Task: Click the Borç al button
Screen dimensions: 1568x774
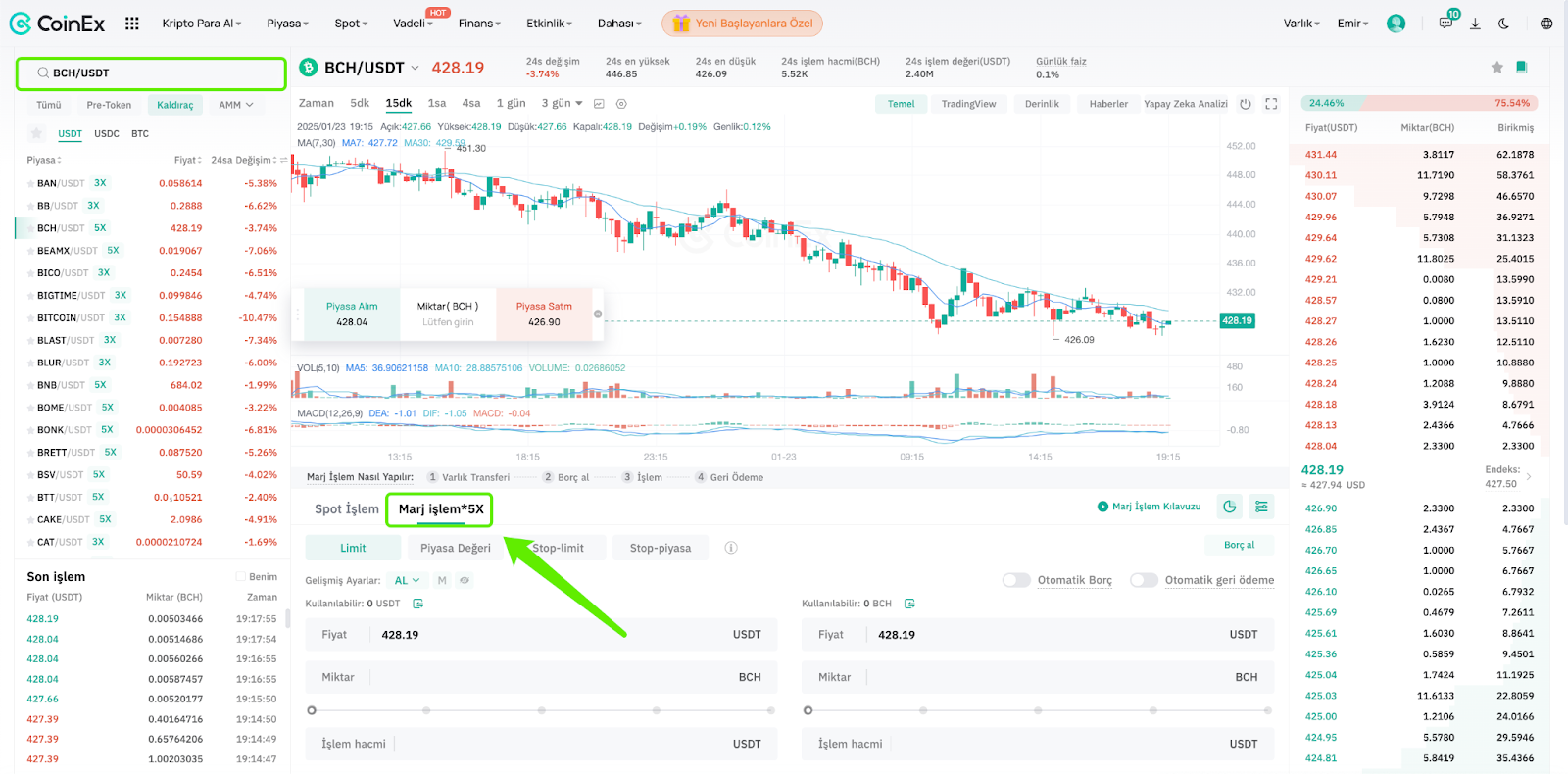Action: (1239, 545)
